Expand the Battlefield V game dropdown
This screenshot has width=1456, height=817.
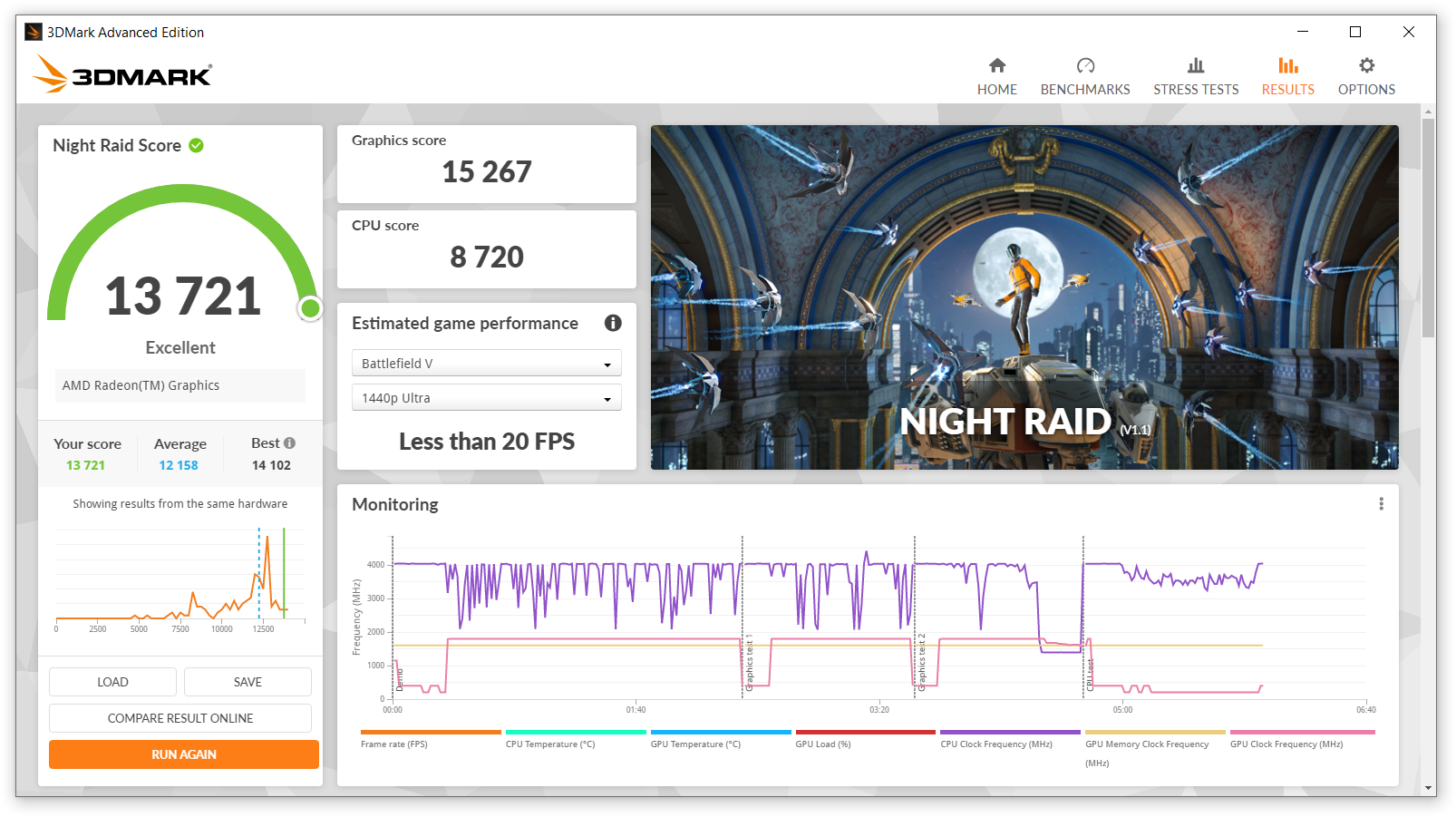coord(486,364)
